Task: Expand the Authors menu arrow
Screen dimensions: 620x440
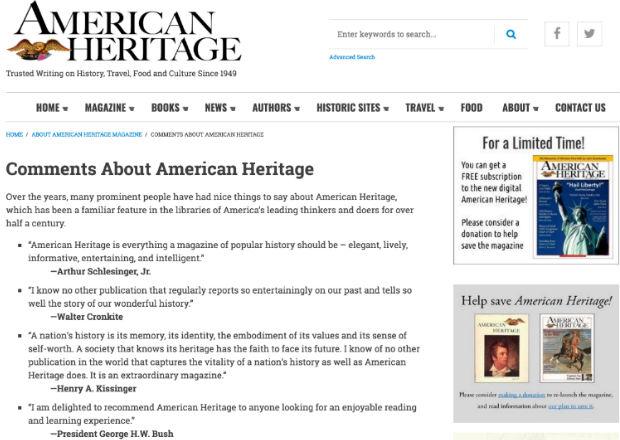Action: [297, 109]
